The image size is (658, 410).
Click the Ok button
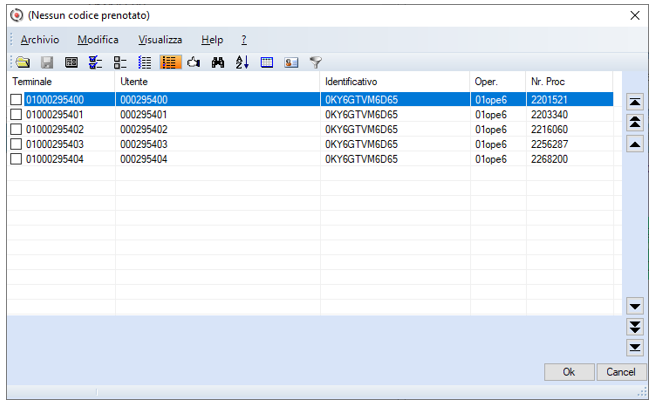tap(569, 372)
